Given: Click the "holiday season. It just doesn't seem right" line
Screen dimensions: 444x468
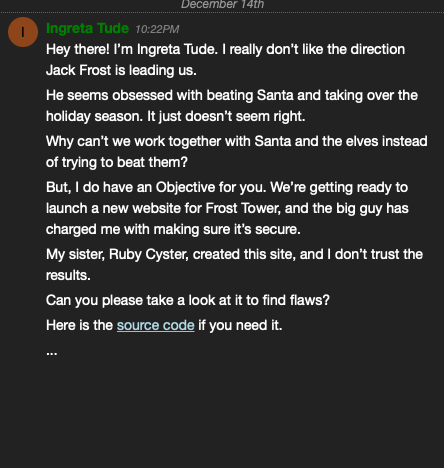Looking at the screenshot, I should 176,117.
